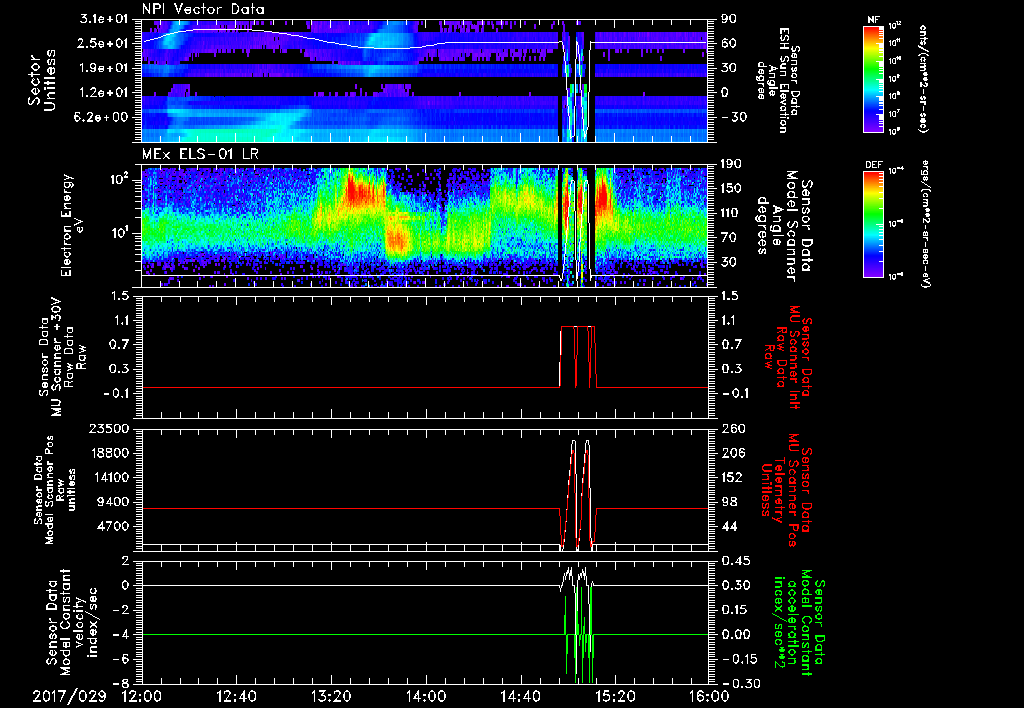1024x708 pixels.
Task: Click the 18800 scanner position tick
Action: click(x=110, y=453)
